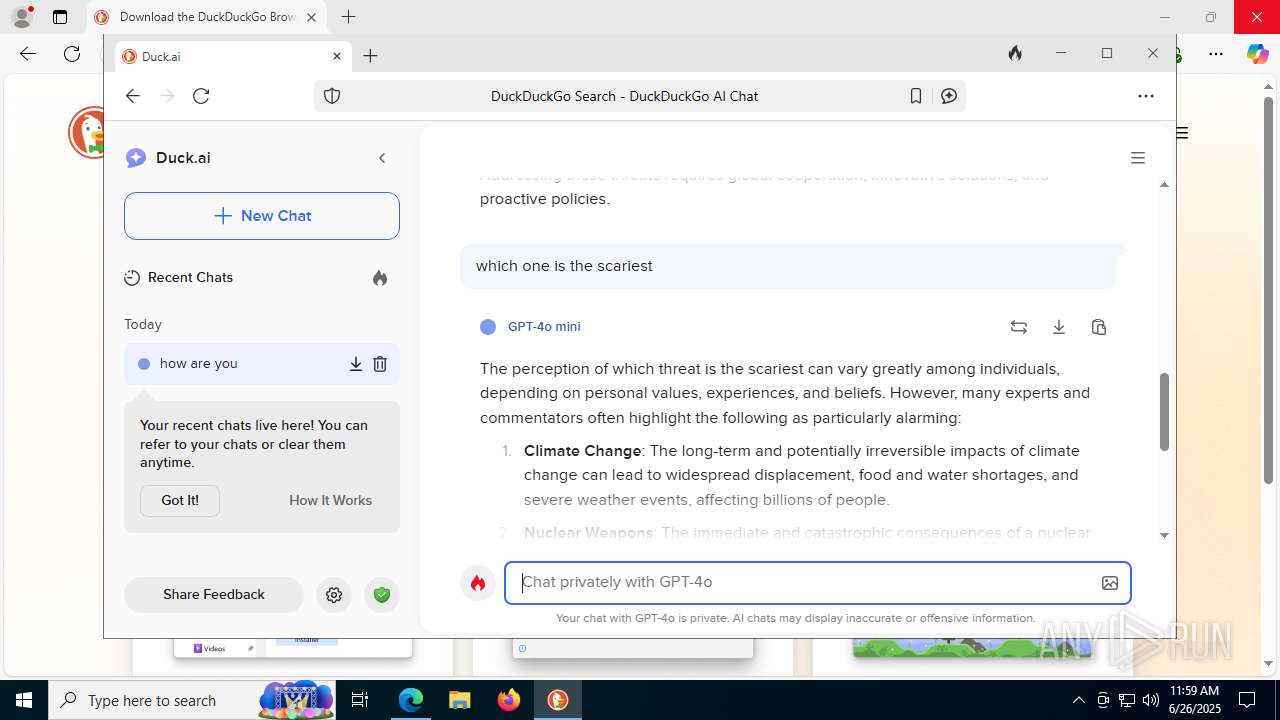1280x720 pixels.
Task: Click the Edge back arrow
Action: click(x=28, y=54)
